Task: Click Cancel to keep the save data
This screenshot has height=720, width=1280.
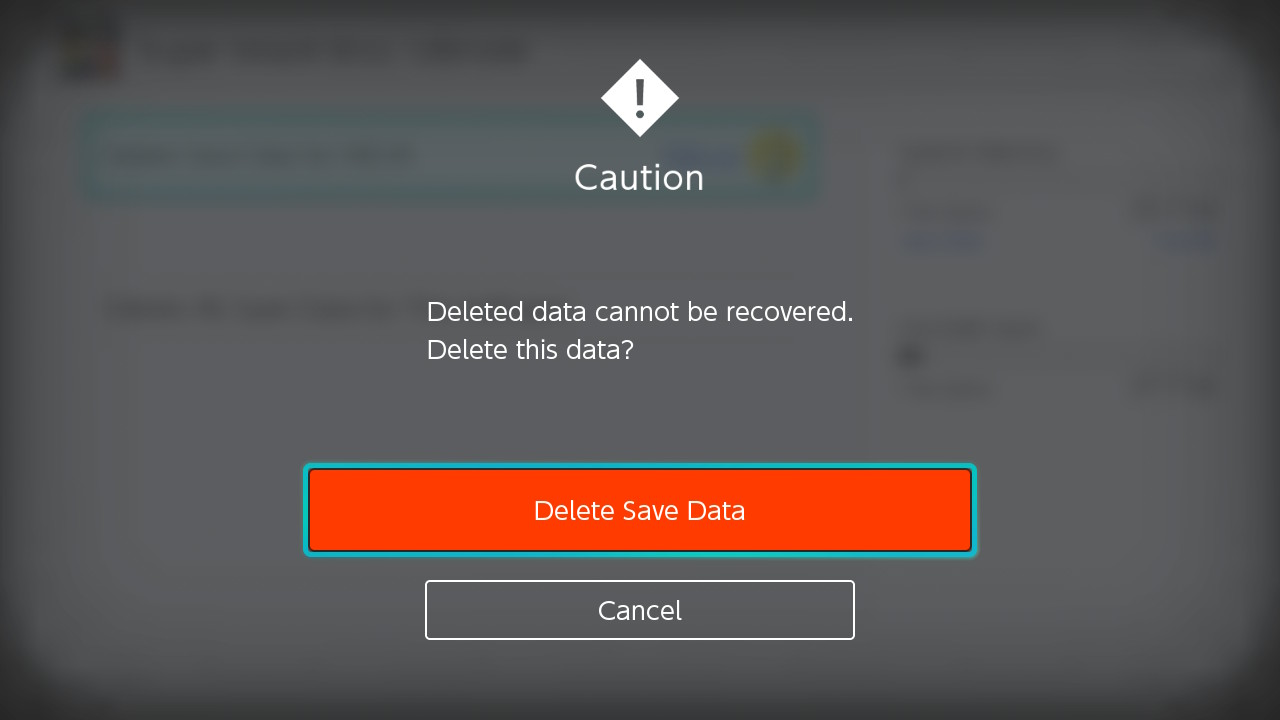Action: click(639, 610)
